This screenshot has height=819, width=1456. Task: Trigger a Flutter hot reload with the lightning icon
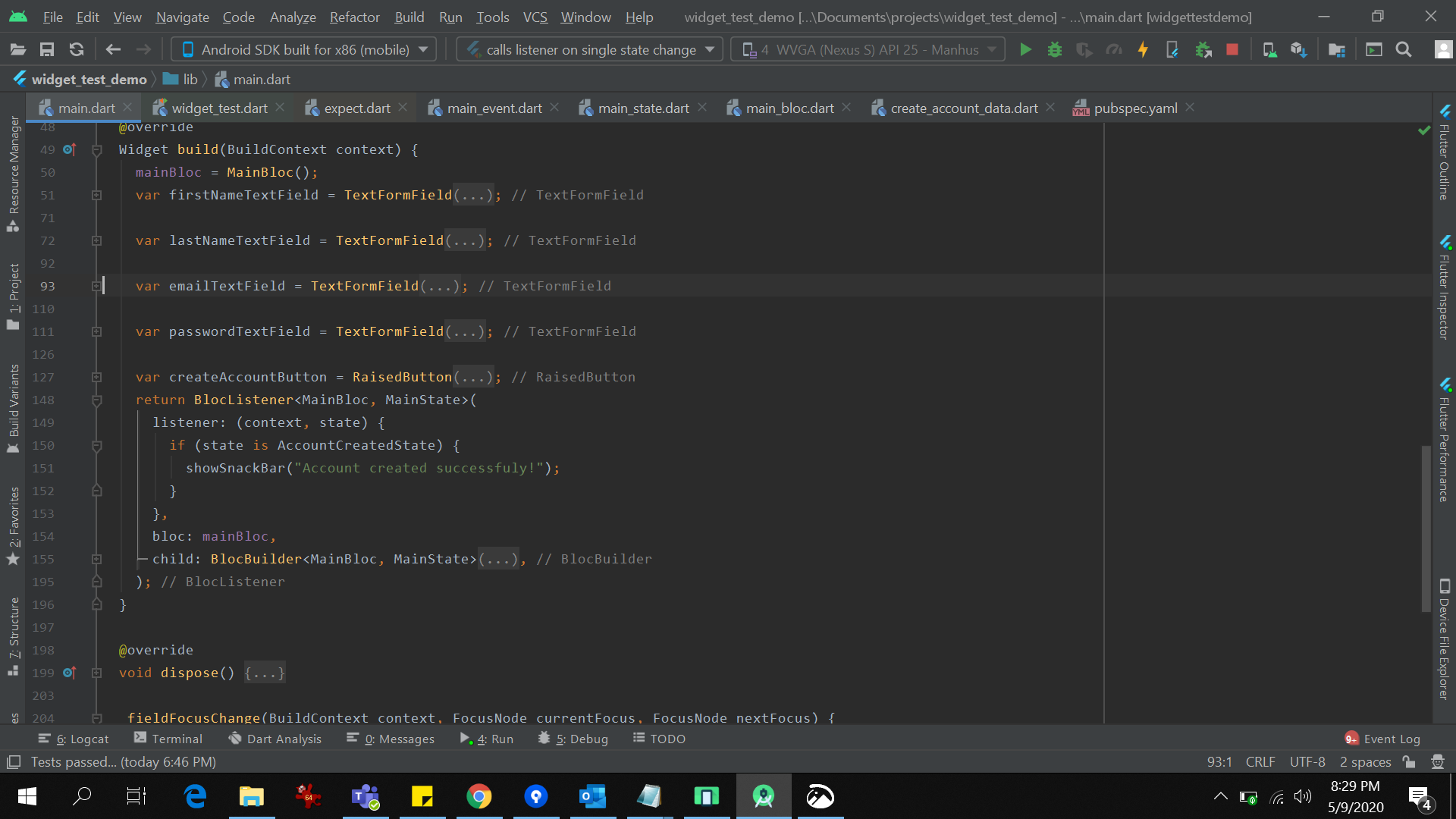[1143, 49]
